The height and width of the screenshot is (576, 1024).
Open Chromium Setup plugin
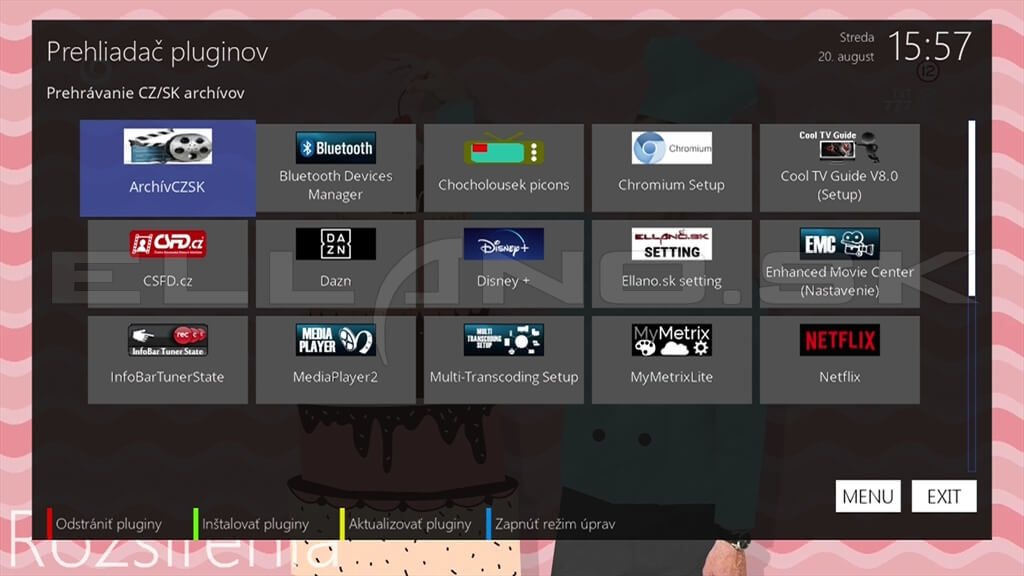click(x=671, y=167)
